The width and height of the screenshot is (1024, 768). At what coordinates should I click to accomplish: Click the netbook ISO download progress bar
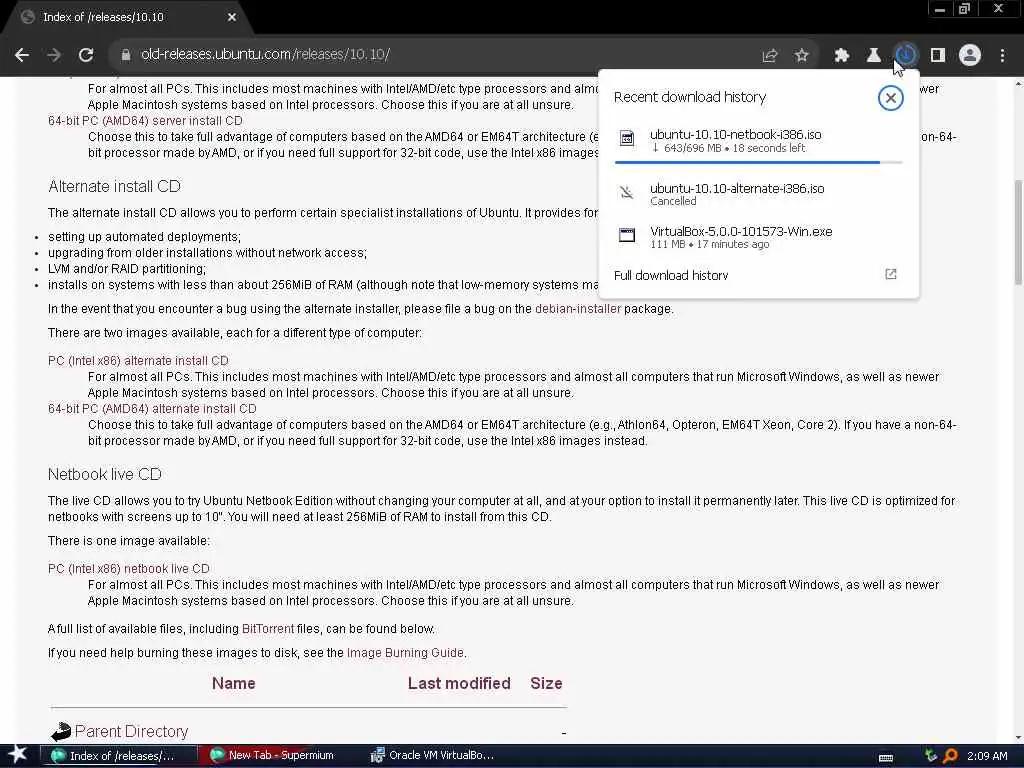pyautogui.click(x=758, y=162)
